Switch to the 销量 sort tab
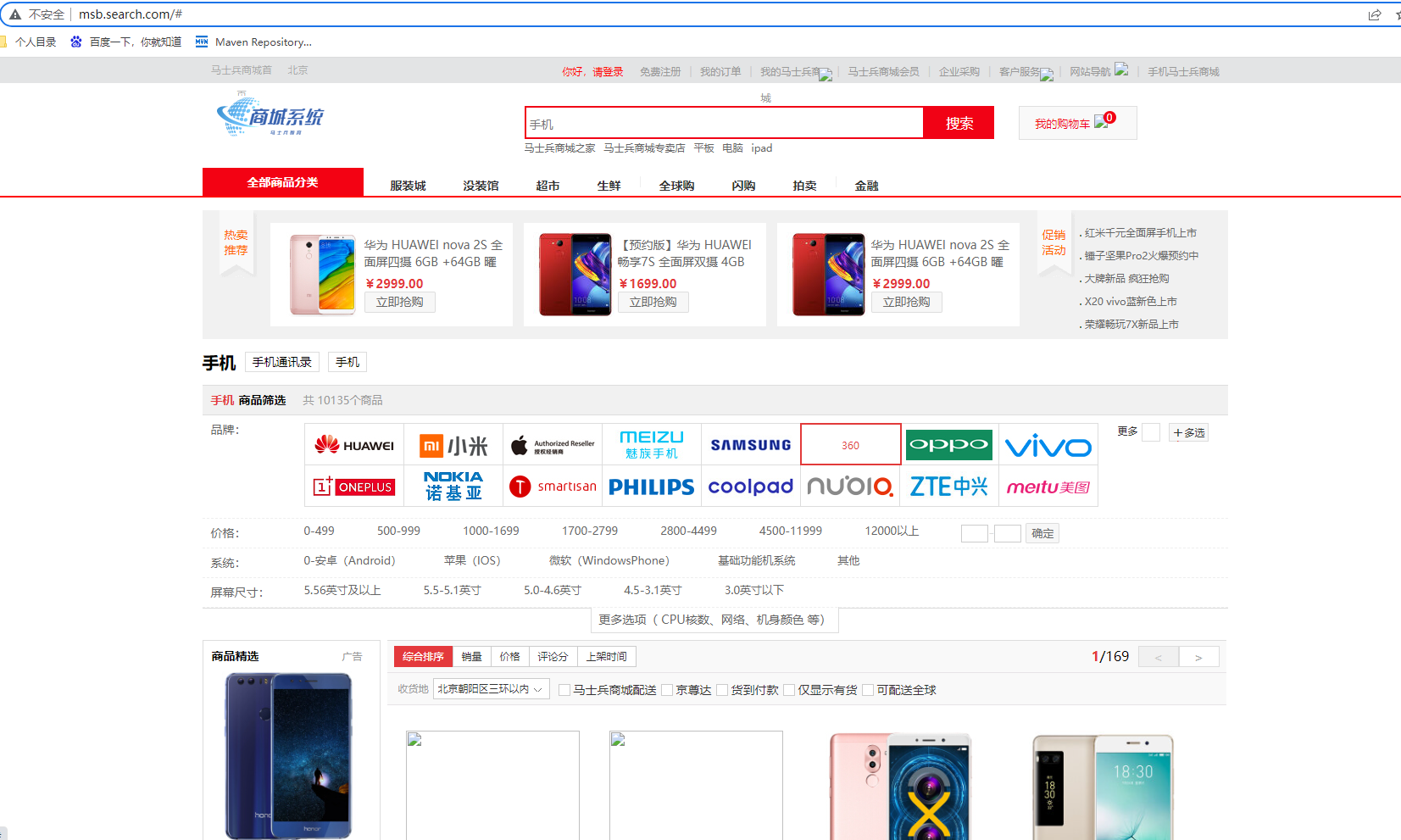This screenshot has height=840, width=1401. point(471,656)
